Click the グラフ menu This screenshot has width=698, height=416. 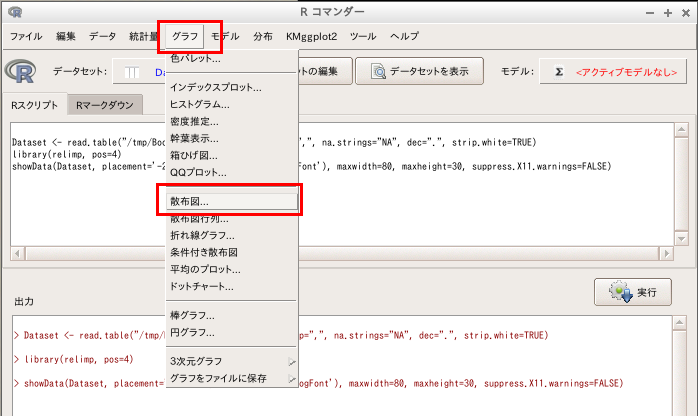(x=185, y=36)
